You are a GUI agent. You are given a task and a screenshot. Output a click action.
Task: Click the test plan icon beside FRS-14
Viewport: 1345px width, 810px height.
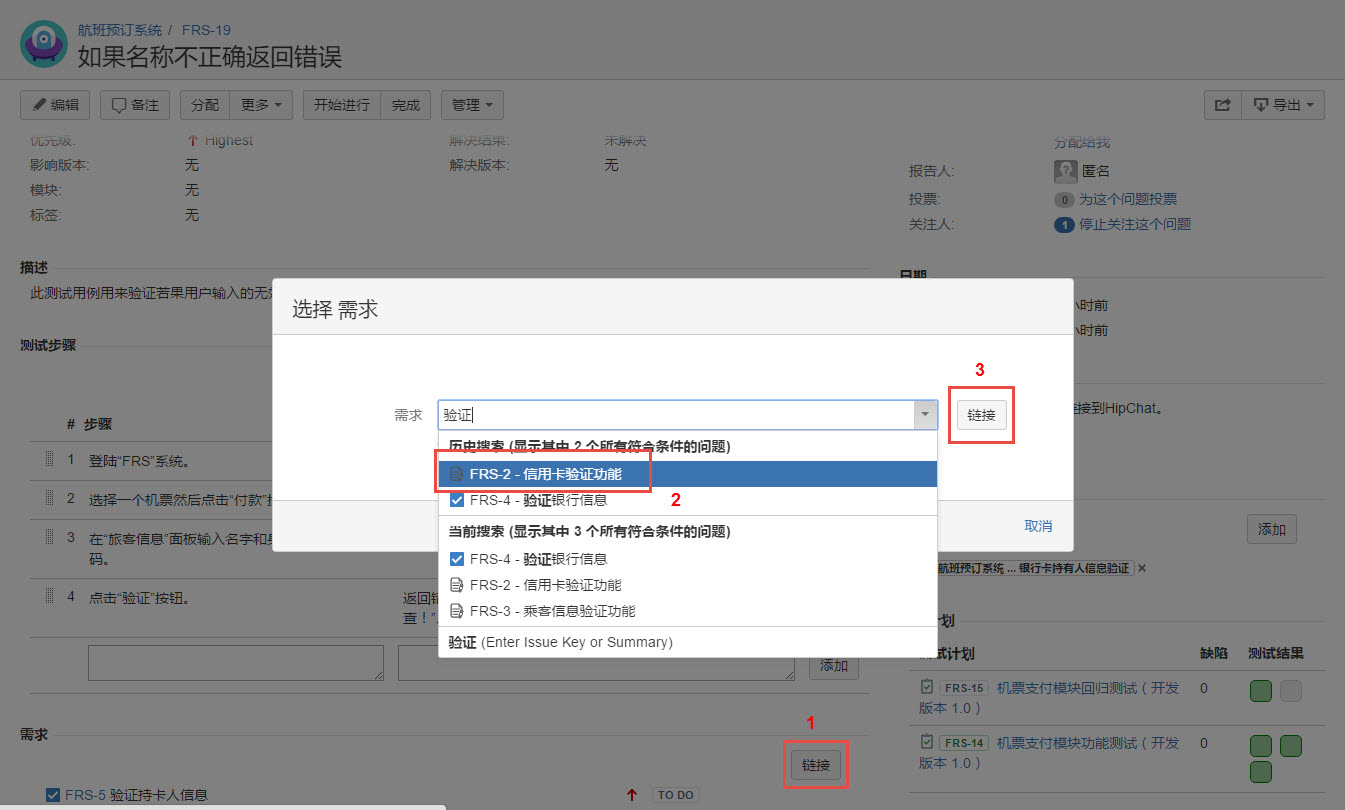(x=926, y=743)
